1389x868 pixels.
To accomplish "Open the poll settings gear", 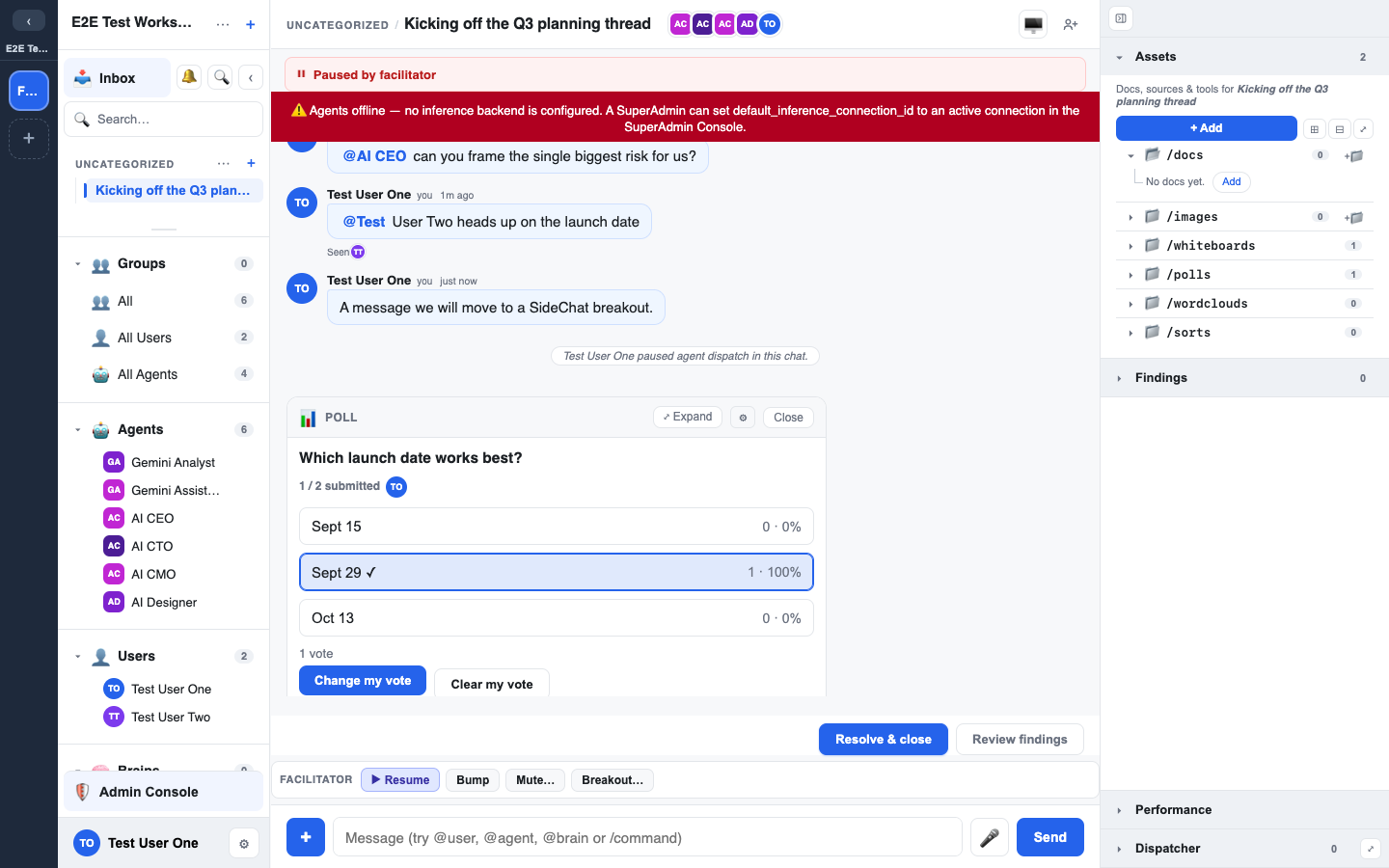I will point(743,418).
